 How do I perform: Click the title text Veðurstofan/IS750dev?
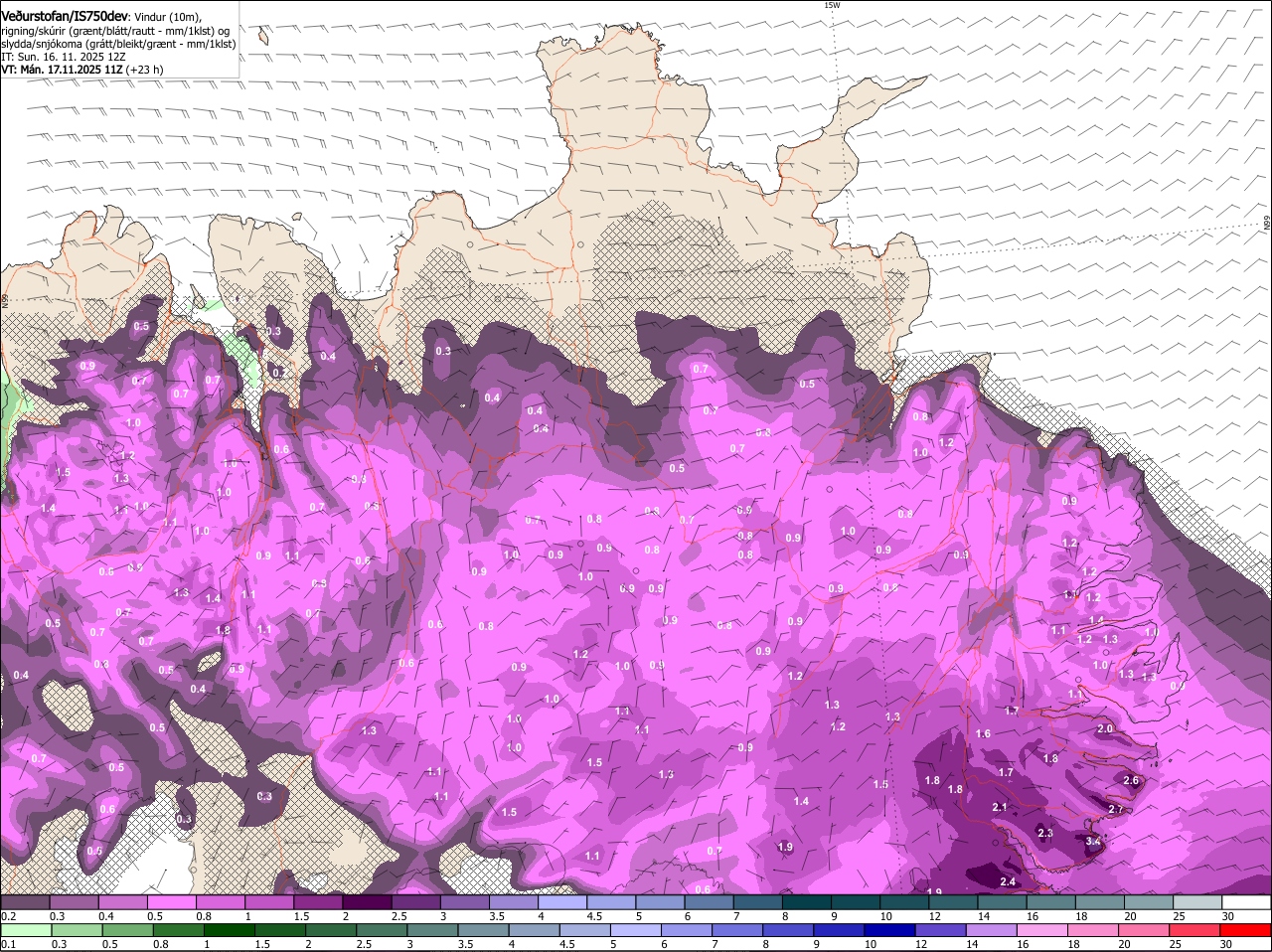pos(65,16)
